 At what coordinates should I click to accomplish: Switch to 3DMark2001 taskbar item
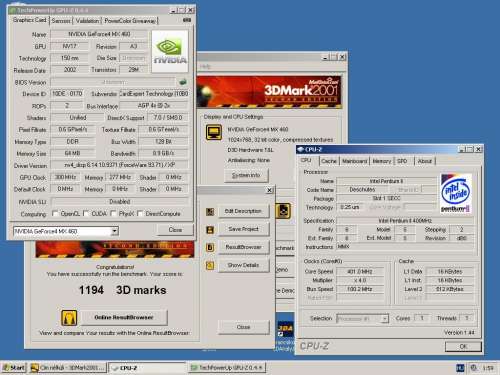coord(68,368)
